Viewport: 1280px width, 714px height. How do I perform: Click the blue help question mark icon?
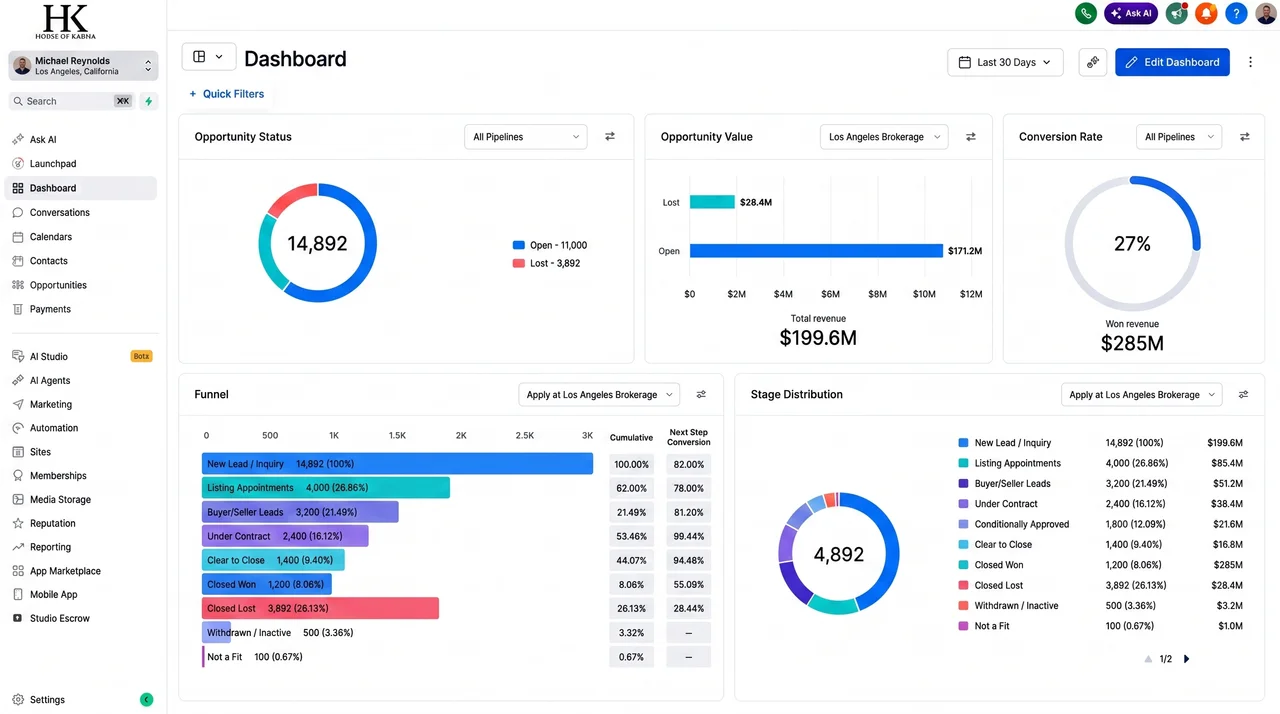(1237, 13)
